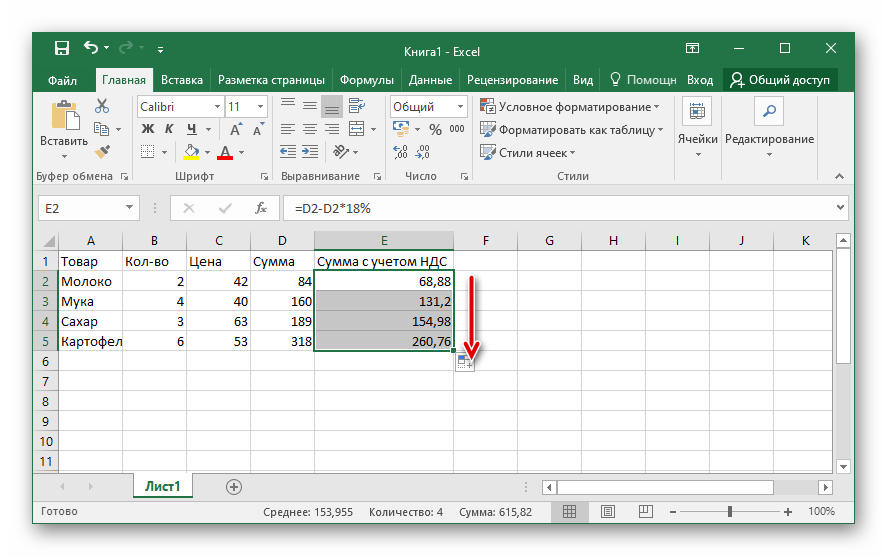The image size is (887, 556).
Task: Toggle bold Ж formatting
Action: pos(148,129)
